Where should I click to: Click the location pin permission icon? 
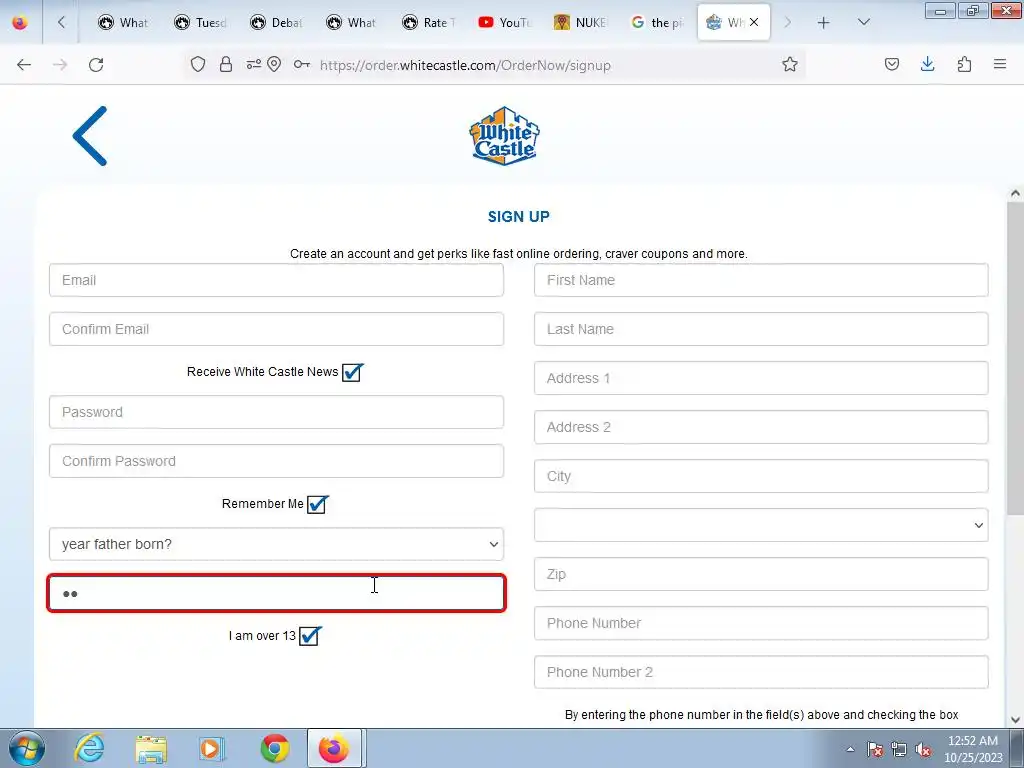[x=274, y=65]
